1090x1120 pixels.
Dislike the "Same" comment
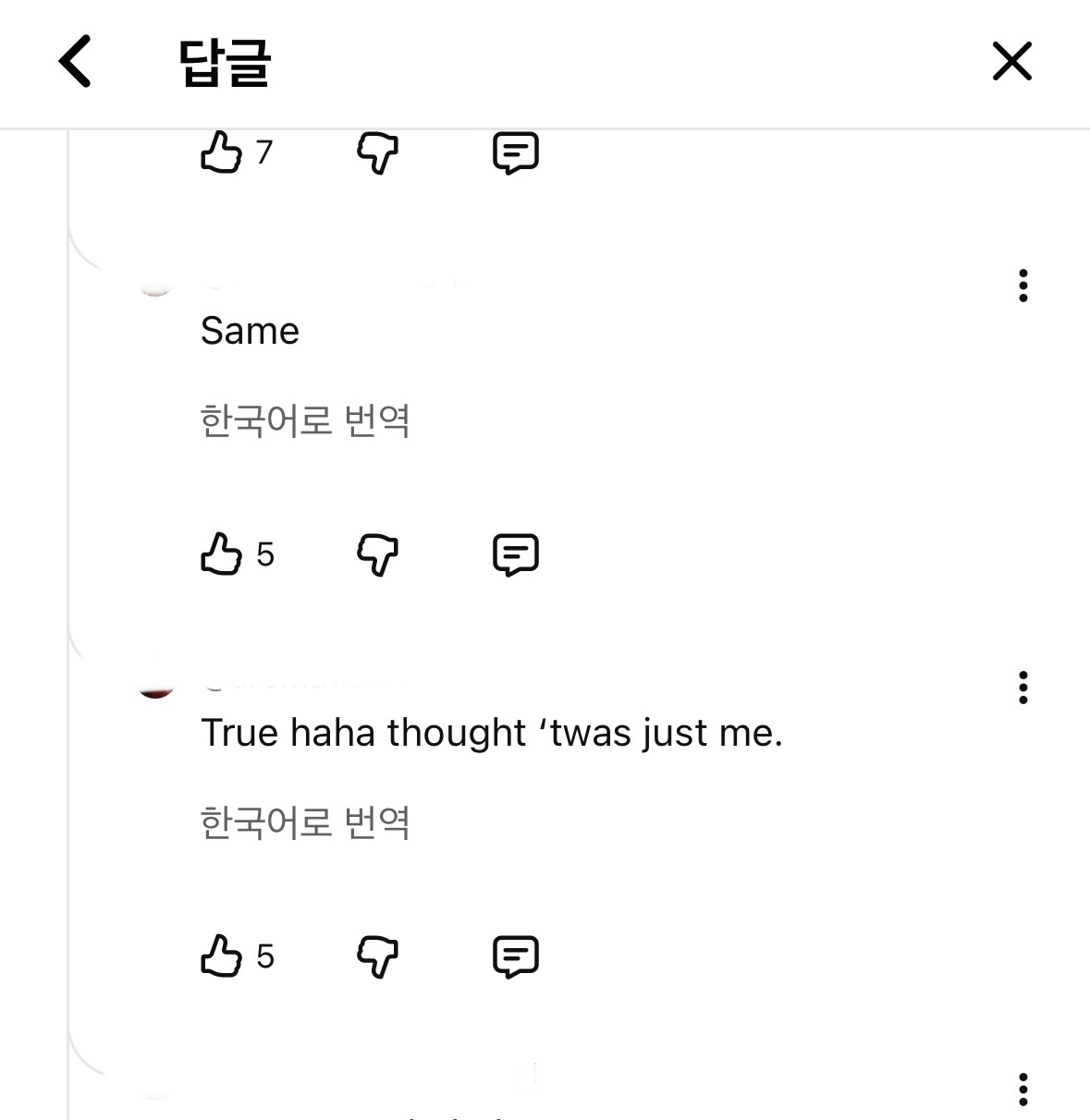(377, 554)
